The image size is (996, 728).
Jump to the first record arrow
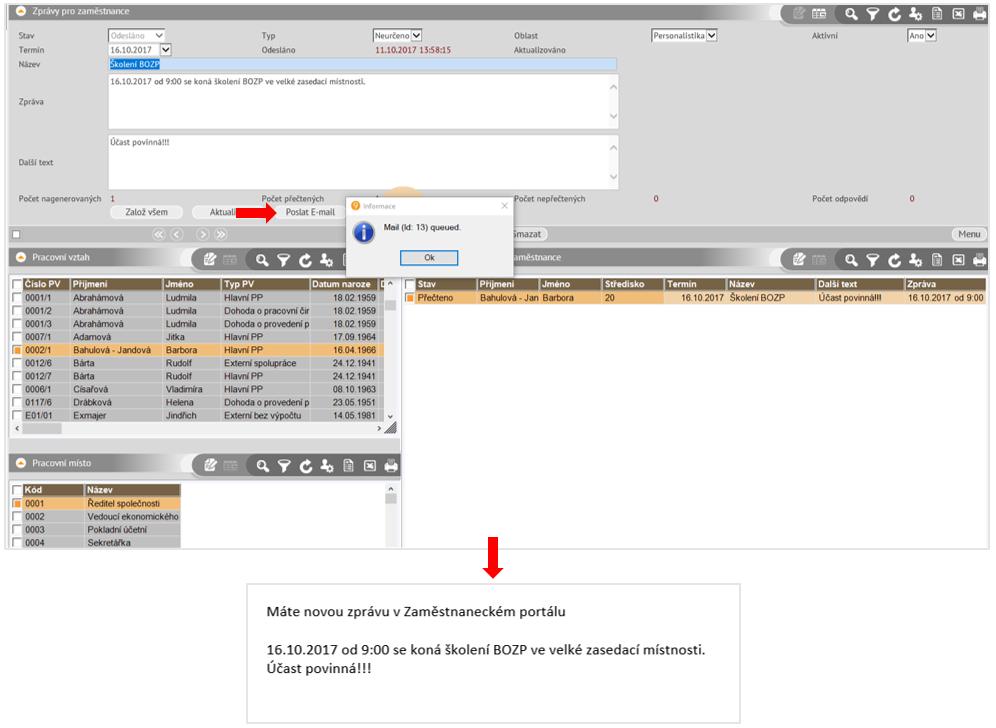pos(159,234)
